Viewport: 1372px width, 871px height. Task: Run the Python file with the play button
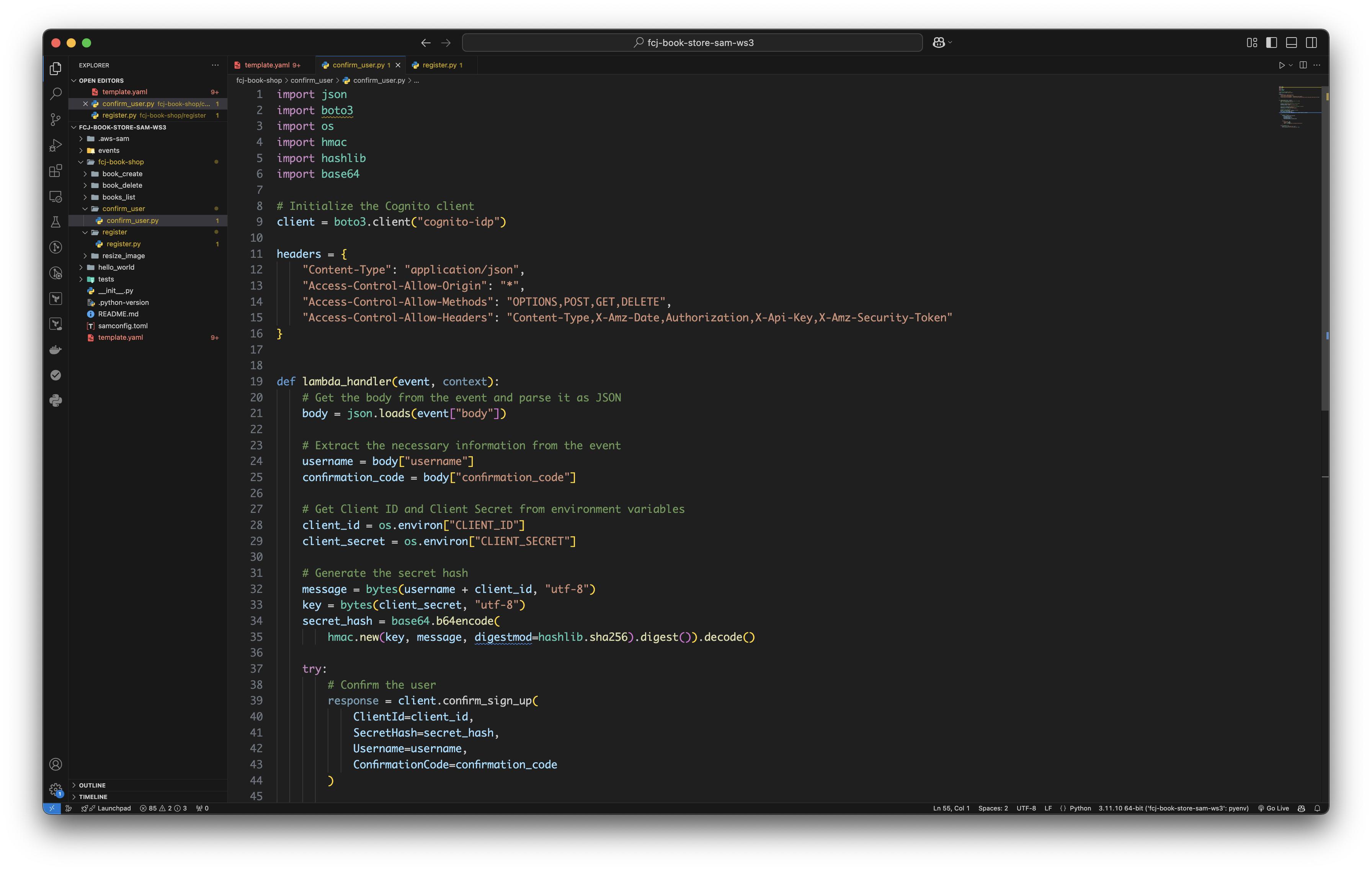[x=1281, y=65]
